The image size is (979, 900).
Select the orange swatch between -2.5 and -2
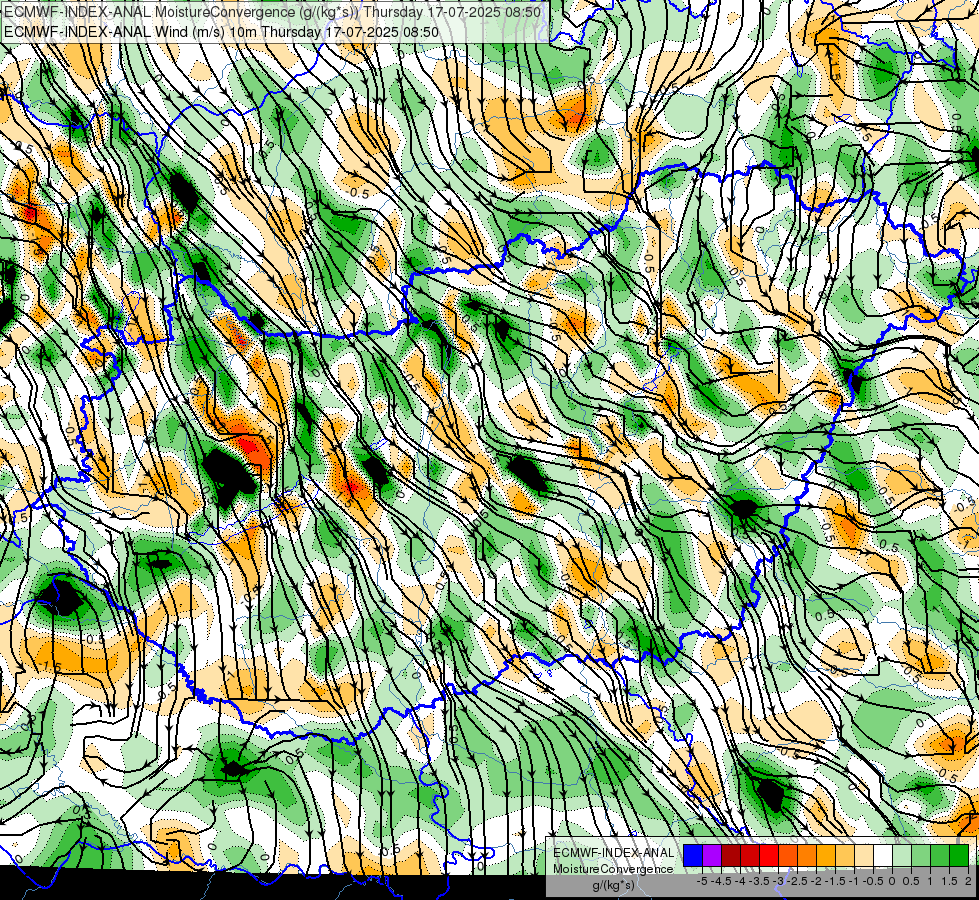pyautogui.click(x=807, y=856)
